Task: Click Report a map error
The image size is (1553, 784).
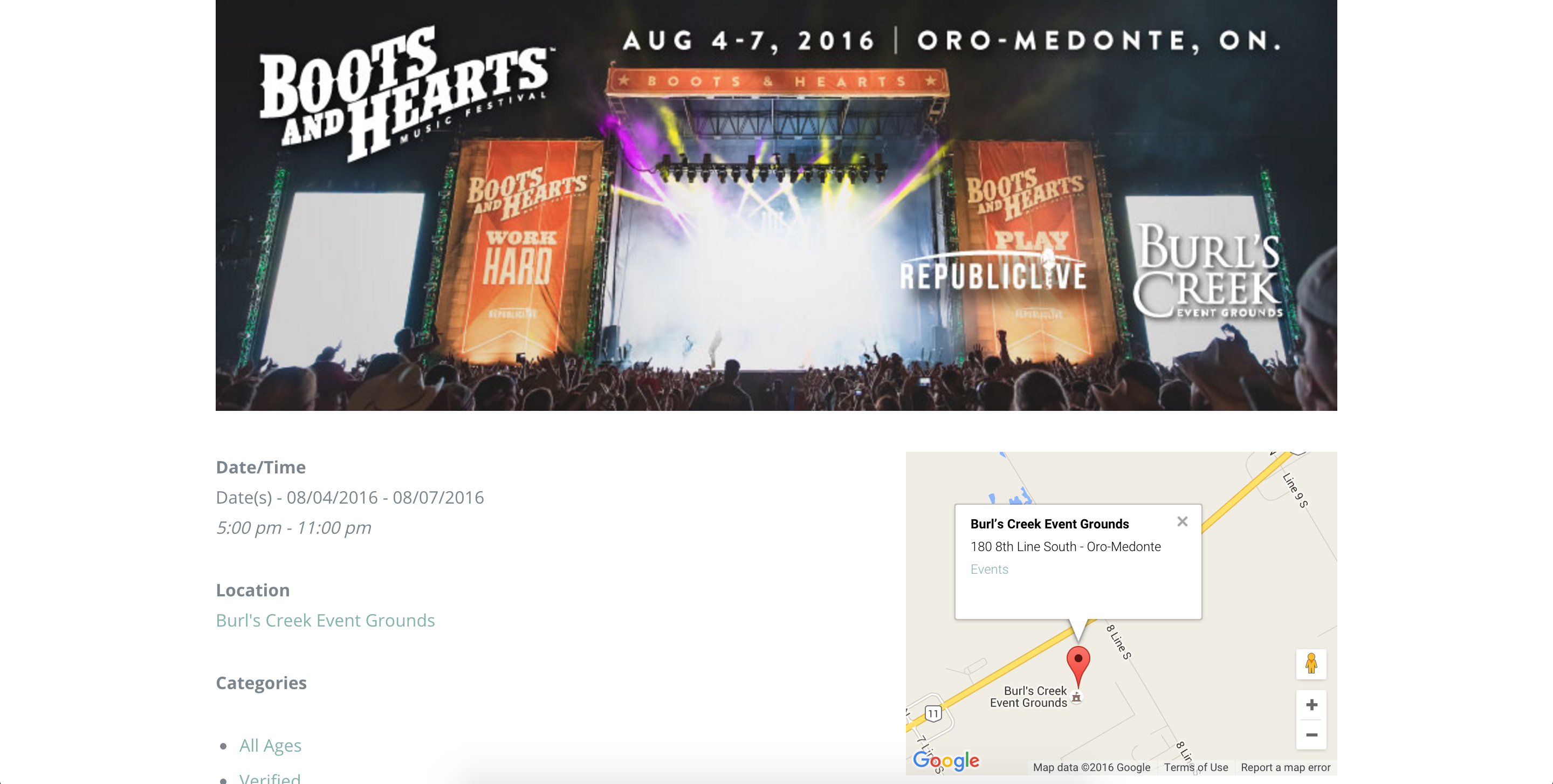Action: pos(1286,767)
